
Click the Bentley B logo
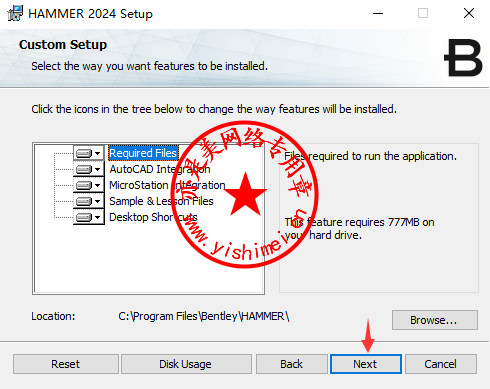(x=463, y=58)
